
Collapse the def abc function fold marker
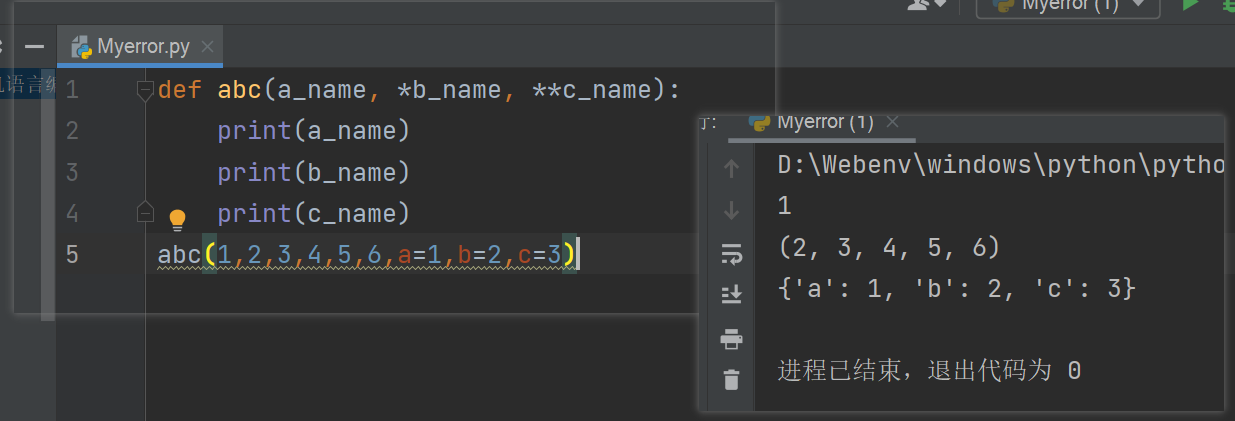(x=145, y=90)
